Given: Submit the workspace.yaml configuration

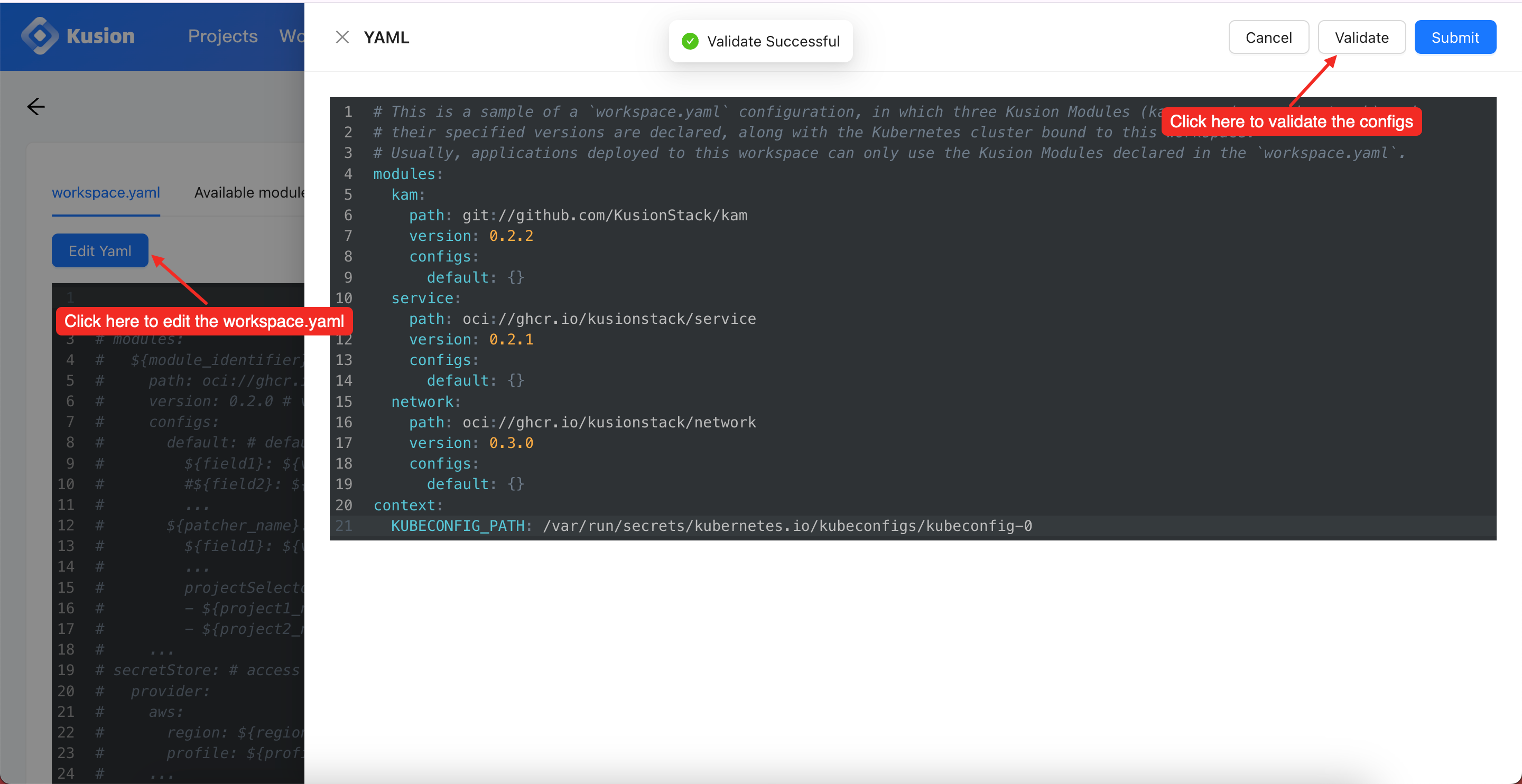Looking at the screenshot, I should 1455,36.
